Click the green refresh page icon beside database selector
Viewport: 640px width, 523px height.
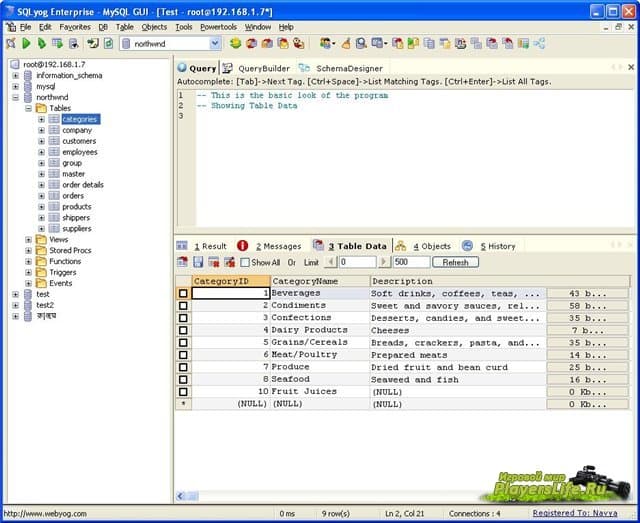pos(108,43)
